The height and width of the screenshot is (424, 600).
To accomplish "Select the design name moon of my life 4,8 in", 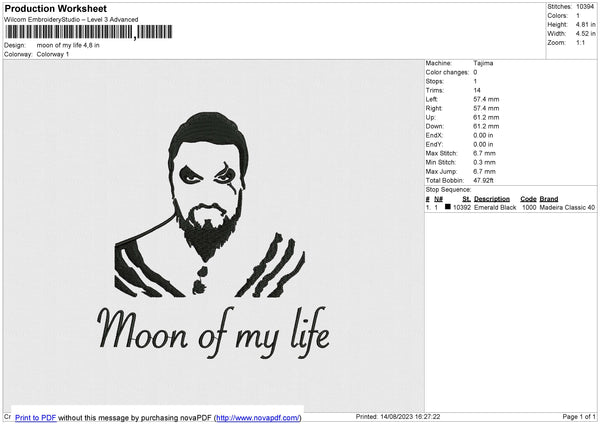I will 68,45.
